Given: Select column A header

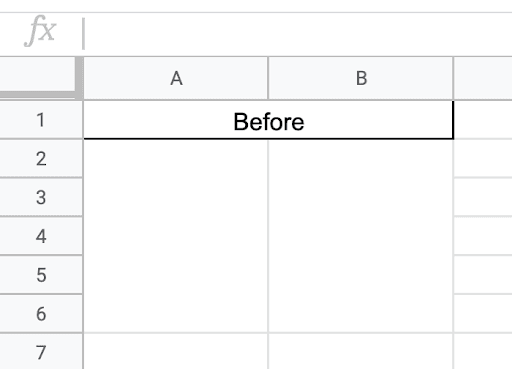Looking at the screenshot, I should point(176,78).
